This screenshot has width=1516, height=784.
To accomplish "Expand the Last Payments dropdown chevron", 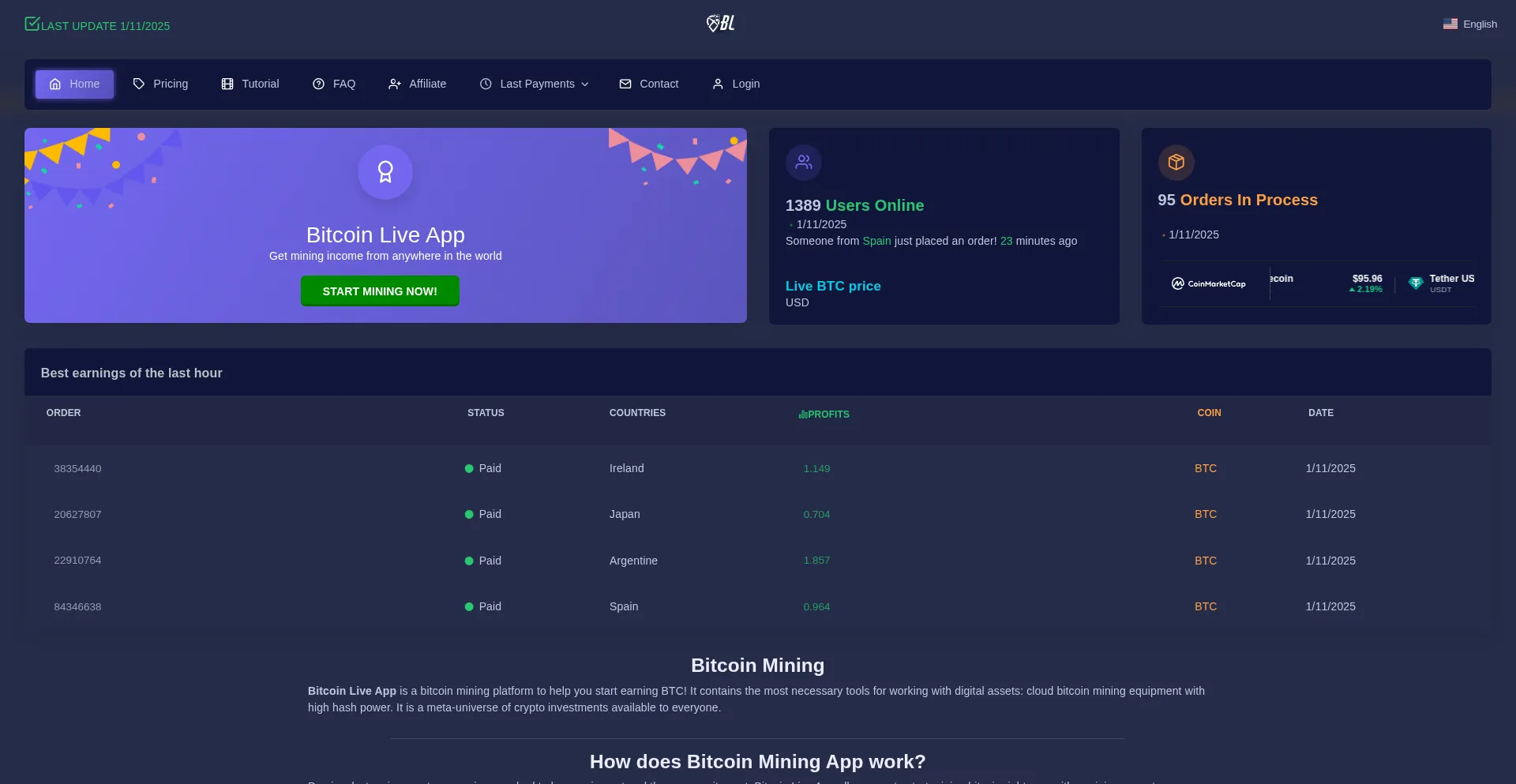I will click(585, 84).
